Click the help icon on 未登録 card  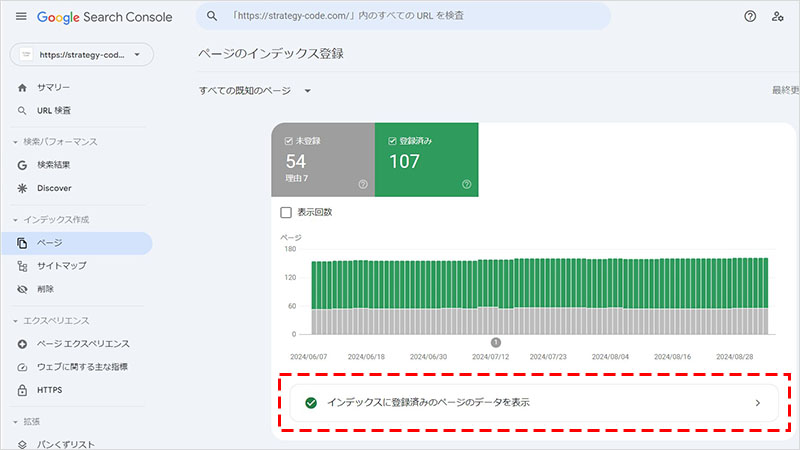362,184
